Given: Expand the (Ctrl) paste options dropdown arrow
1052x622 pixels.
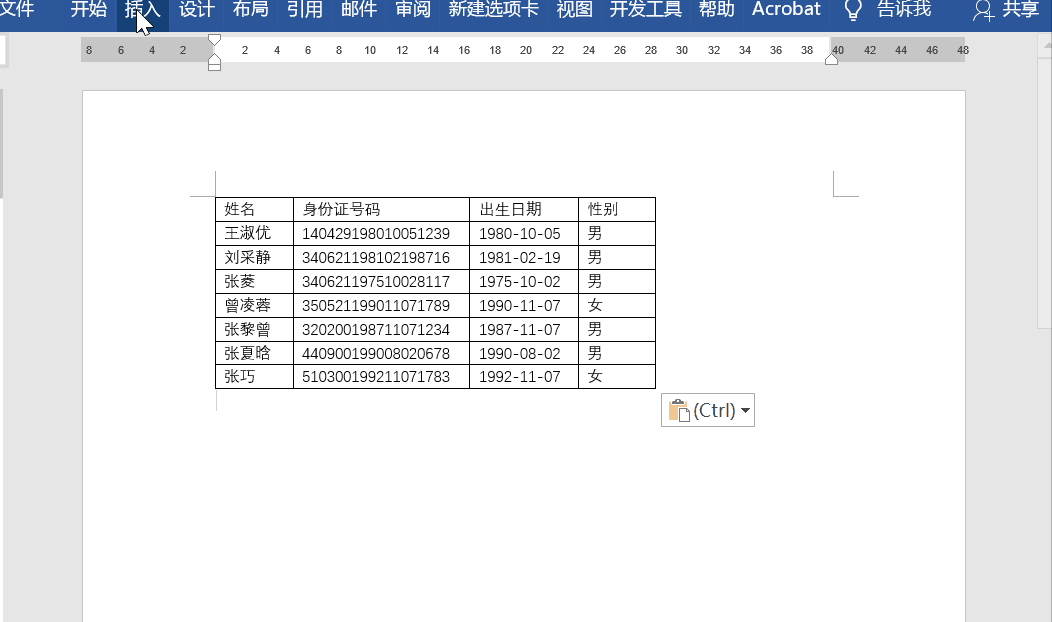Looking at the screenshot, I should pos(745,411).
